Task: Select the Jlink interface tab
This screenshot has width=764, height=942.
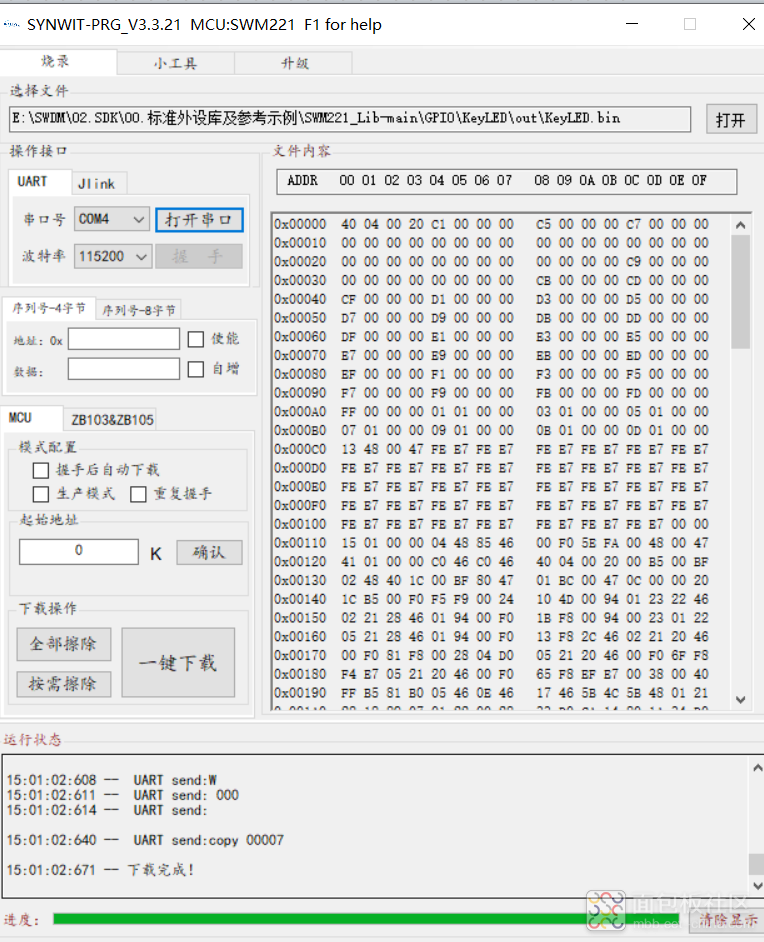Action: tap(97, 183)
